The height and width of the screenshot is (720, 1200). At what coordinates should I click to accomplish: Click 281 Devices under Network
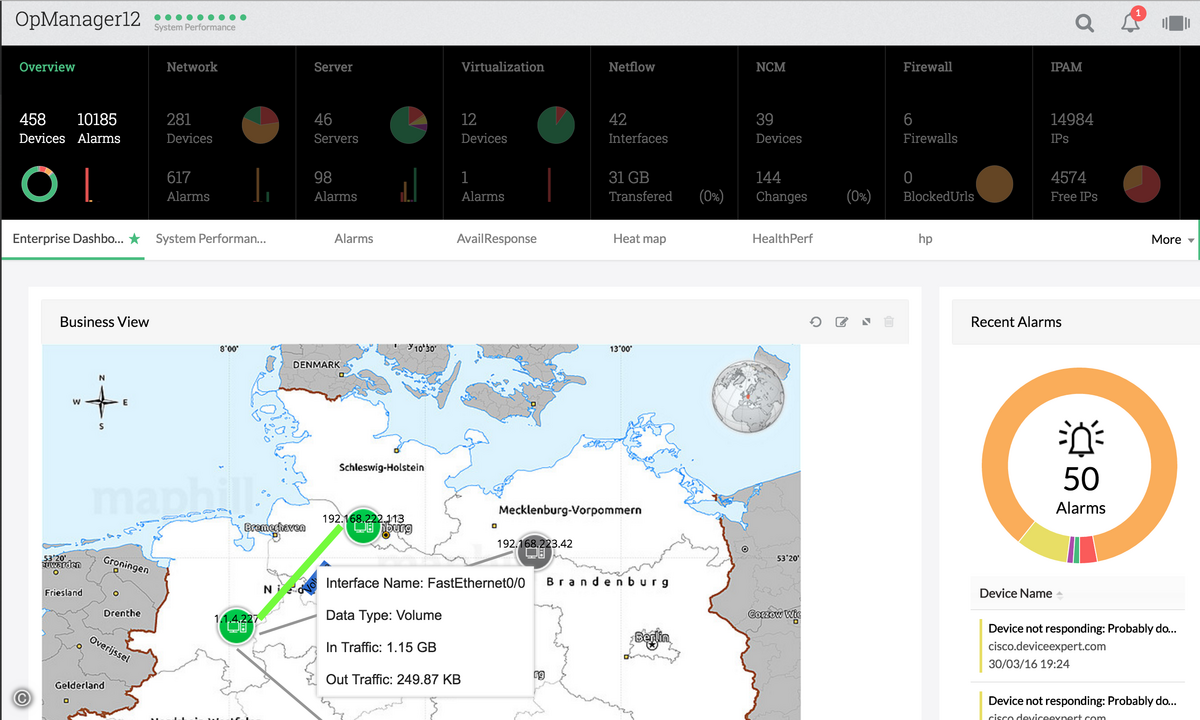pos(189,128)
